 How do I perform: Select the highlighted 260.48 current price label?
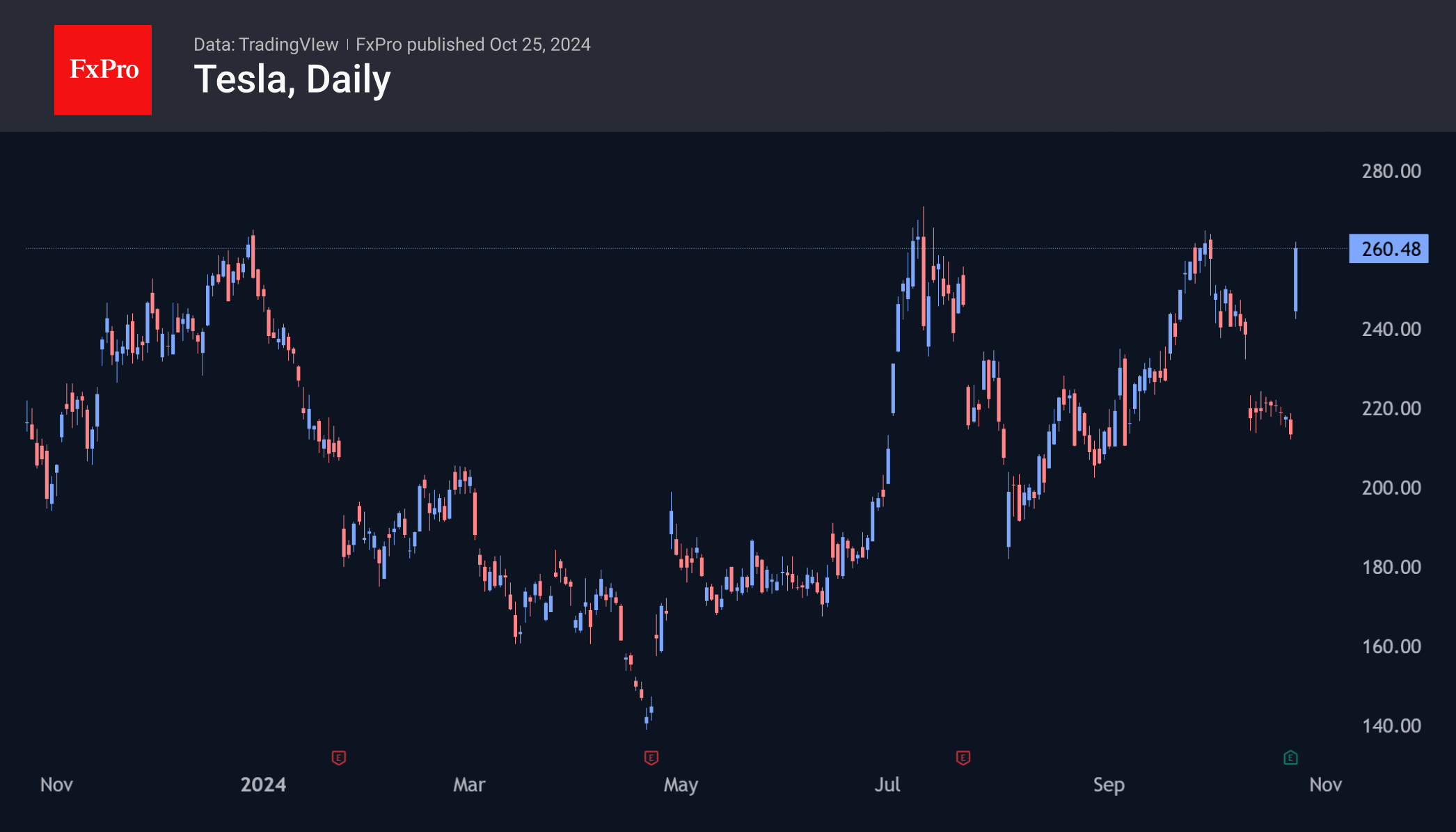[x=1388, y=249]
